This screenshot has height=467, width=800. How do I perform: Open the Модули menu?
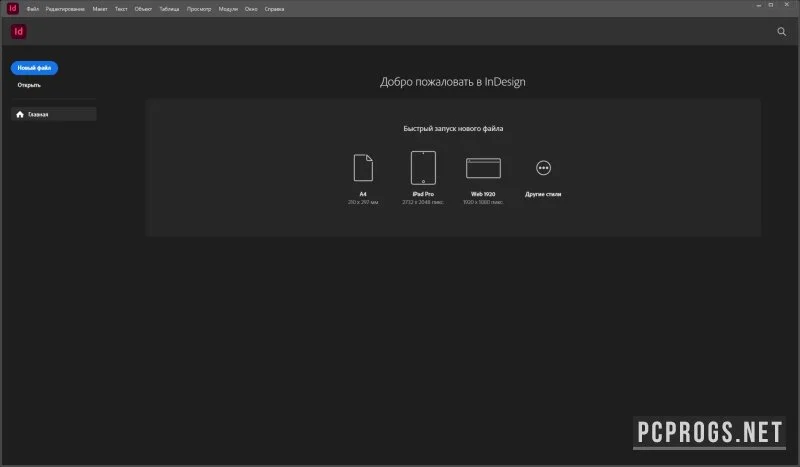tap(228, 9)
